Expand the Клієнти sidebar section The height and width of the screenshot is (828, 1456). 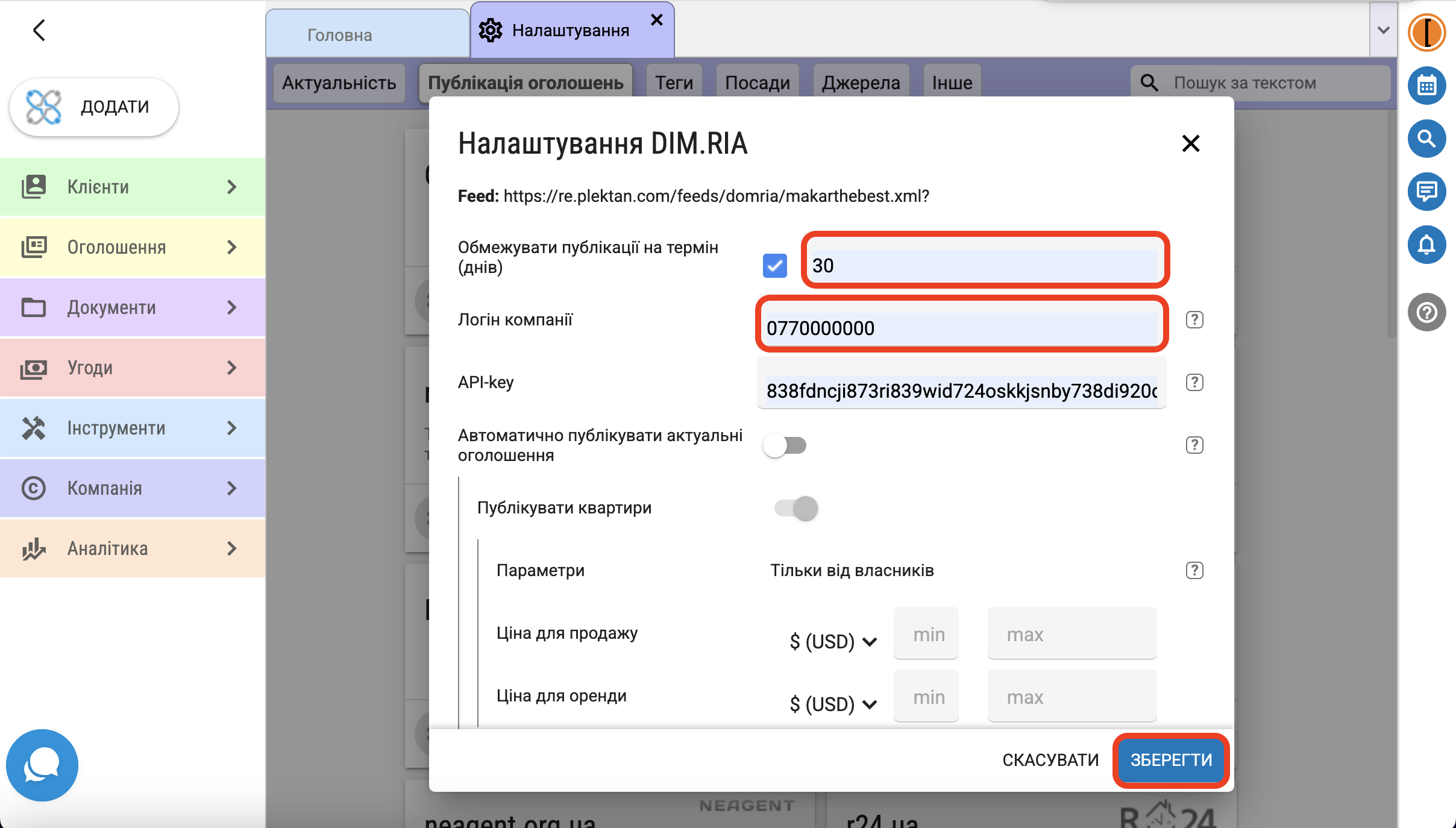(x=133, y=187)
